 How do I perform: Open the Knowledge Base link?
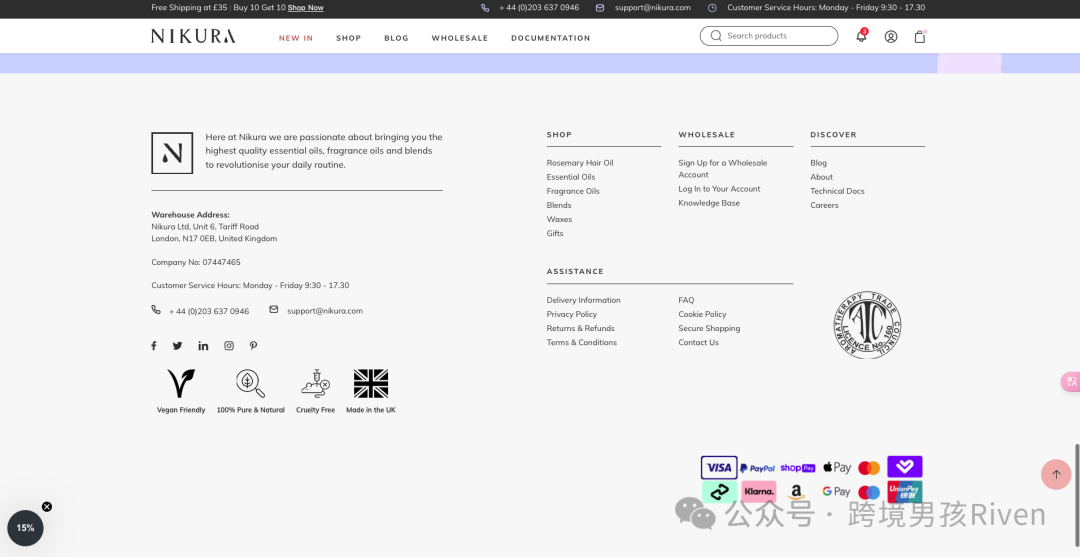709,203
